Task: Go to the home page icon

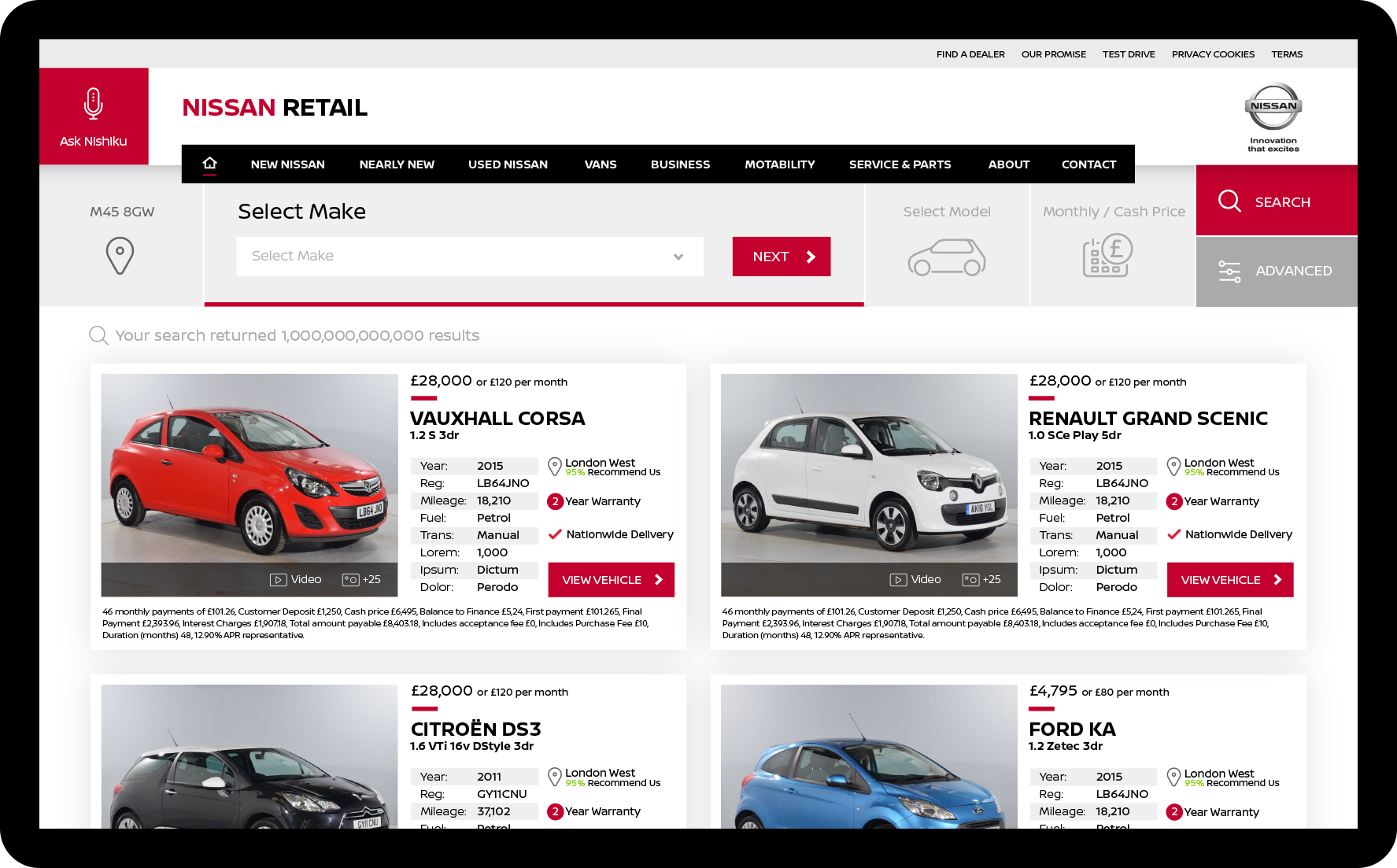Action: [209, 164]
